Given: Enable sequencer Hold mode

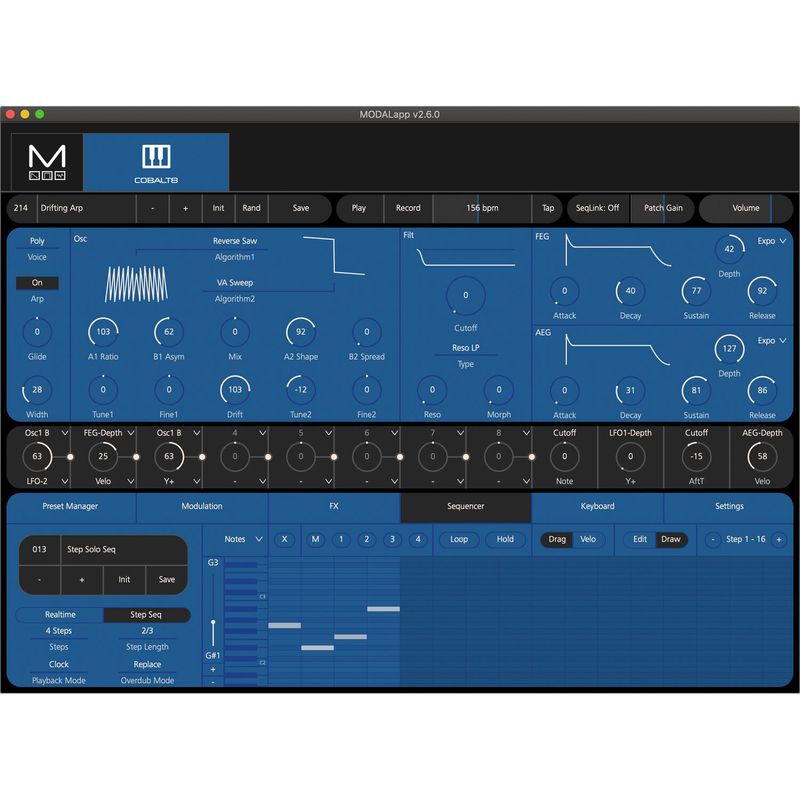Looking at the screenshot, I should [x=505, y=539].
